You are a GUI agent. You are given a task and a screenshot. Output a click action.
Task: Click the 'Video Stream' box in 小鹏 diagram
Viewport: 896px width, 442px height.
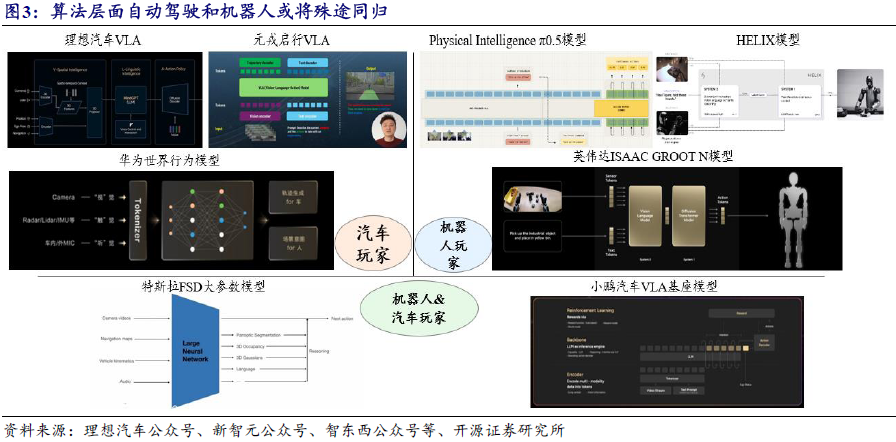[x=654, y=391]
